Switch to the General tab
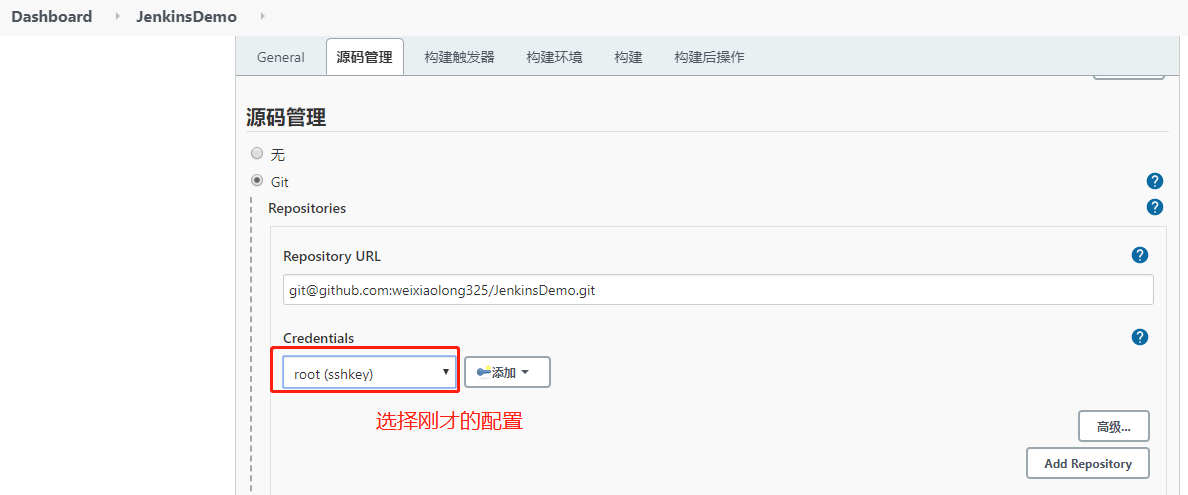Screen dimensions: 1188x495 coord(280,58)
